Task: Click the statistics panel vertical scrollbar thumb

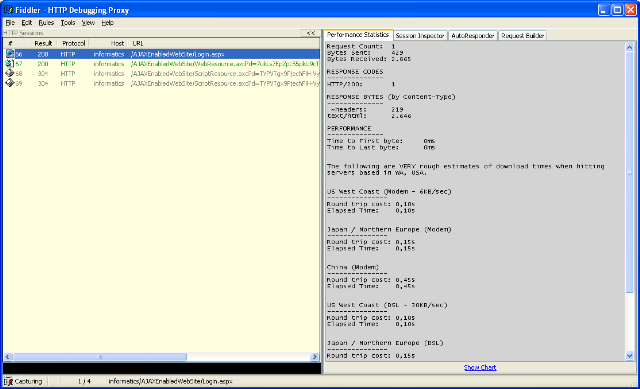Action: (x=629, y=172)
